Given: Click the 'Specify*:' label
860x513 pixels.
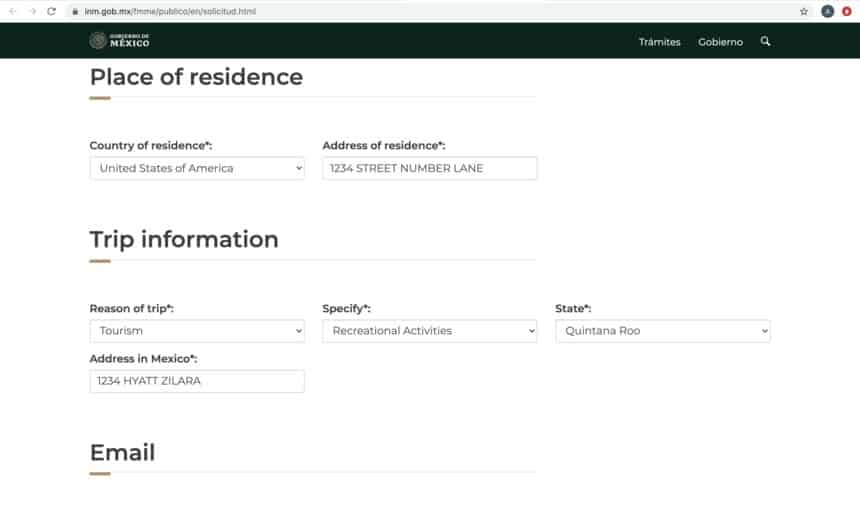Looking at the screenshot, I should [347, 308].
